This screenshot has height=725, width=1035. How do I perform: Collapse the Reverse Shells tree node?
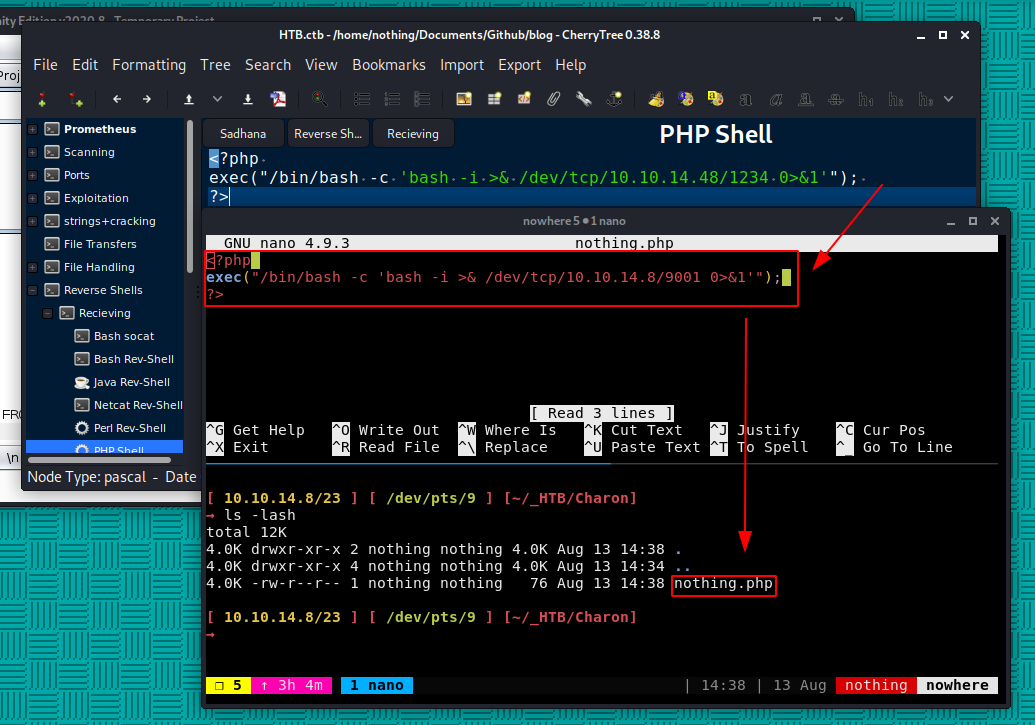click(32, 291)
